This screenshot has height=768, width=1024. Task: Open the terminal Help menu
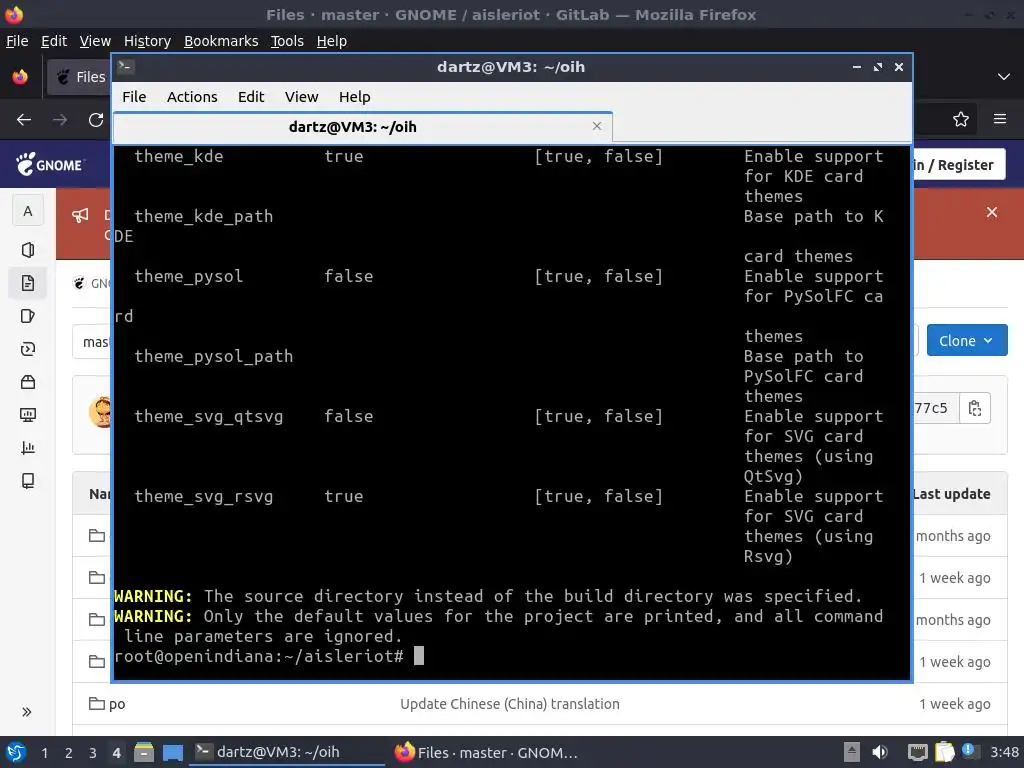(355, 97)
